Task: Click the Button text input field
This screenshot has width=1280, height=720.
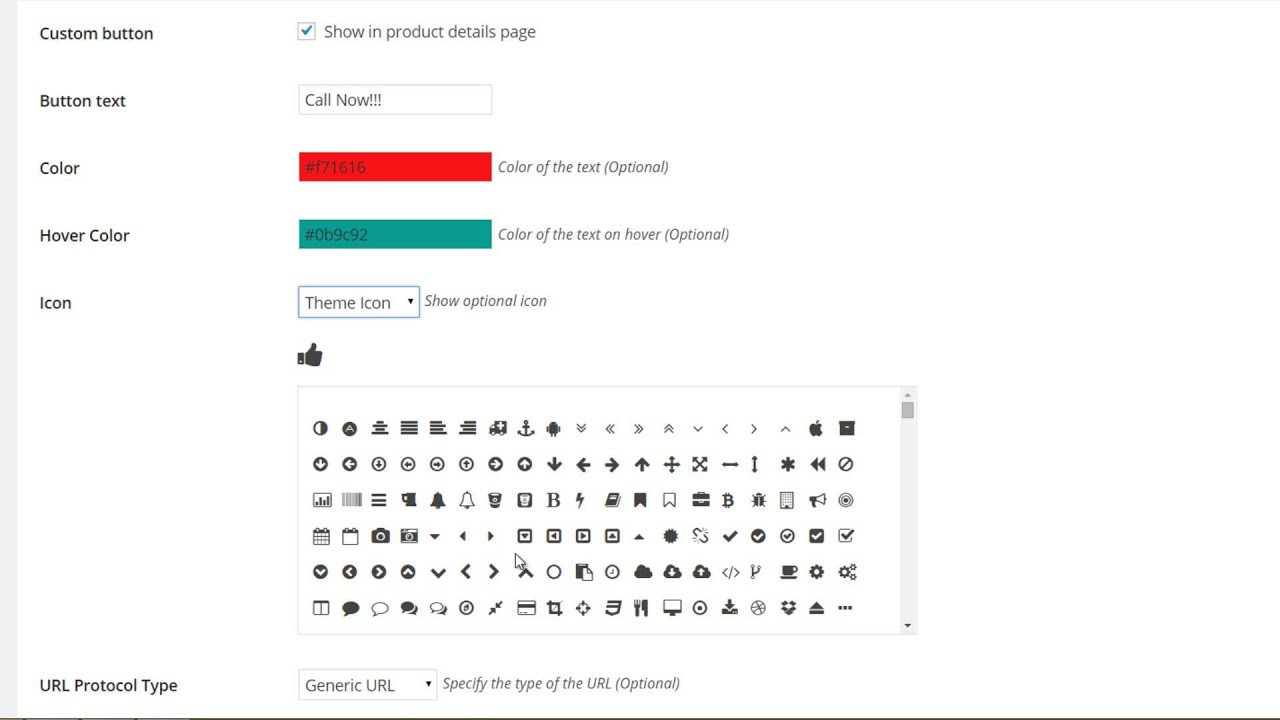Action: 395,100
